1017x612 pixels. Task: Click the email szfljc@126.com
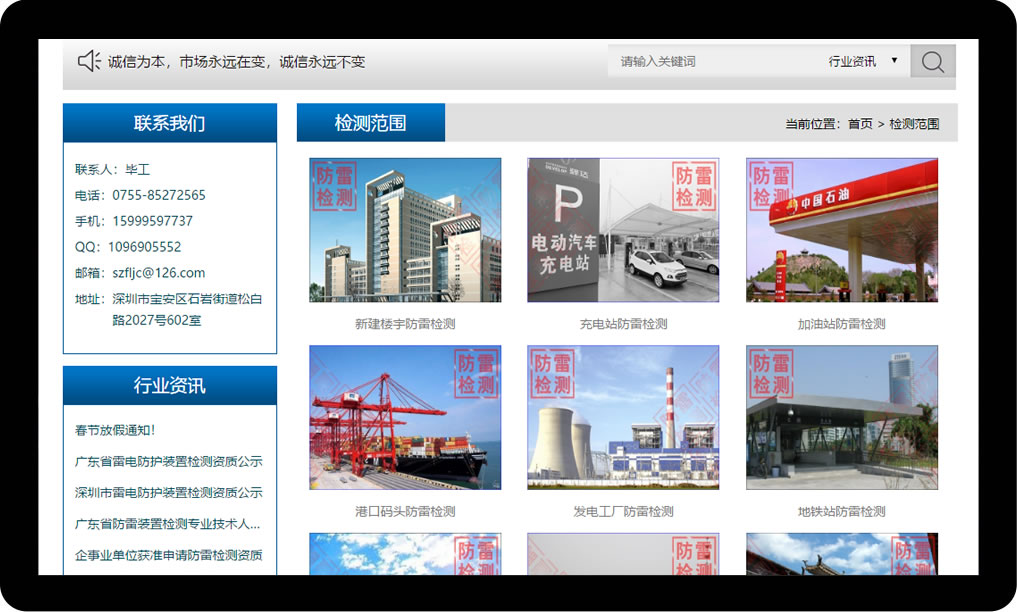click(158, 273)
